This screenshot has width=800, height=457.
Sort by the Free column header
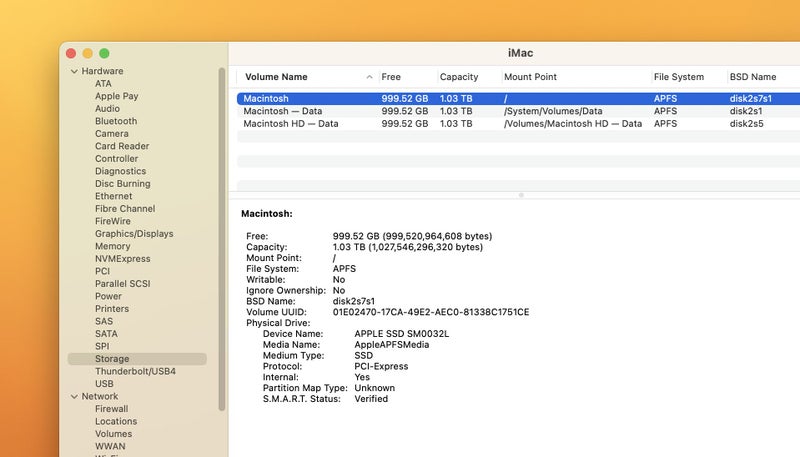[x=391, y=77]
